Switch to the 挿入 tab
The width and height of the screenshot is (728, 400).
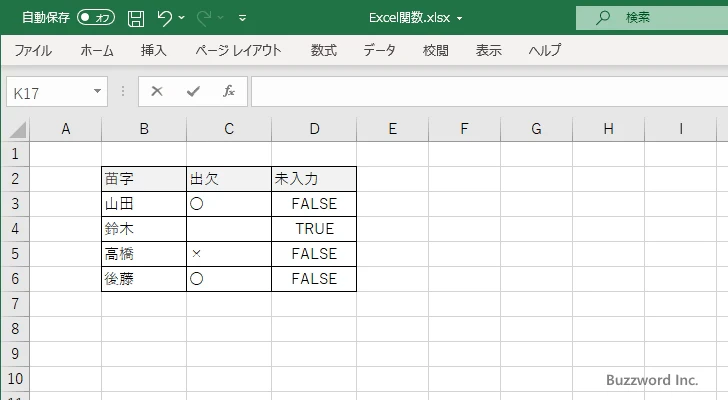click(x=154, y=50)
